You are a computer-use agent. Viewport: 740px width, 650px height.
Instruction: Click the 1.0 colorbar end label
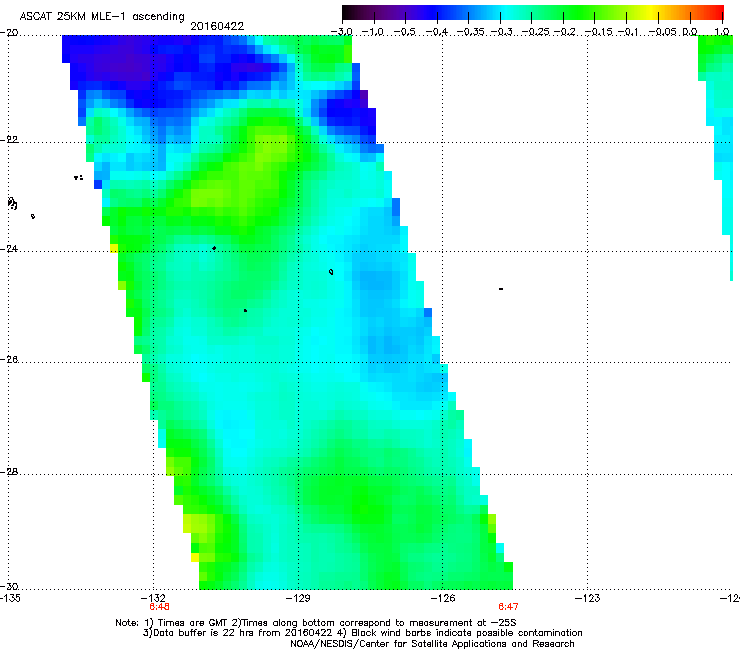(x=722, y=32)
